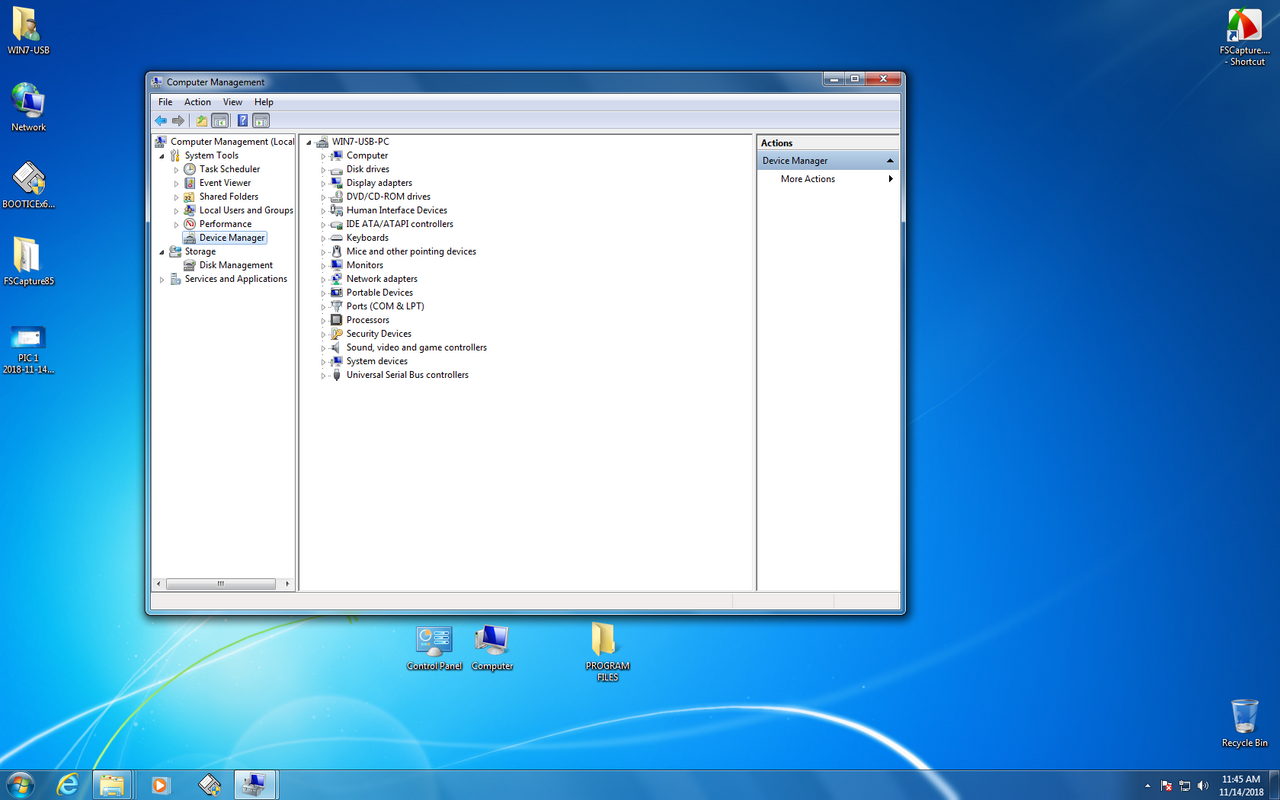Toggle the Show/Hide Console Tree toolbar icon
The width and height of the screenshot is (1280, 800).
(x=220, y=121)
